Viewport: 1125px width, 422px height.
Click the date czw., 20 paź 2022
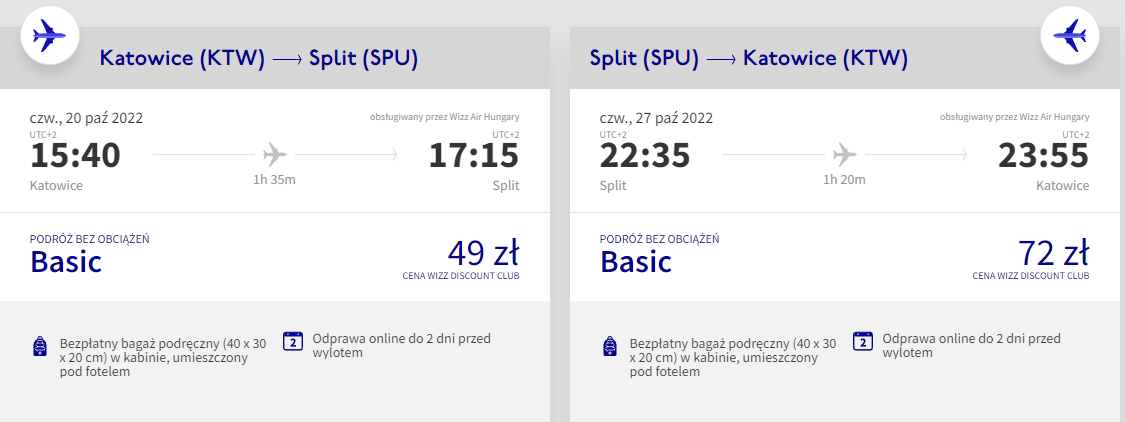click(x=87, y=117)
